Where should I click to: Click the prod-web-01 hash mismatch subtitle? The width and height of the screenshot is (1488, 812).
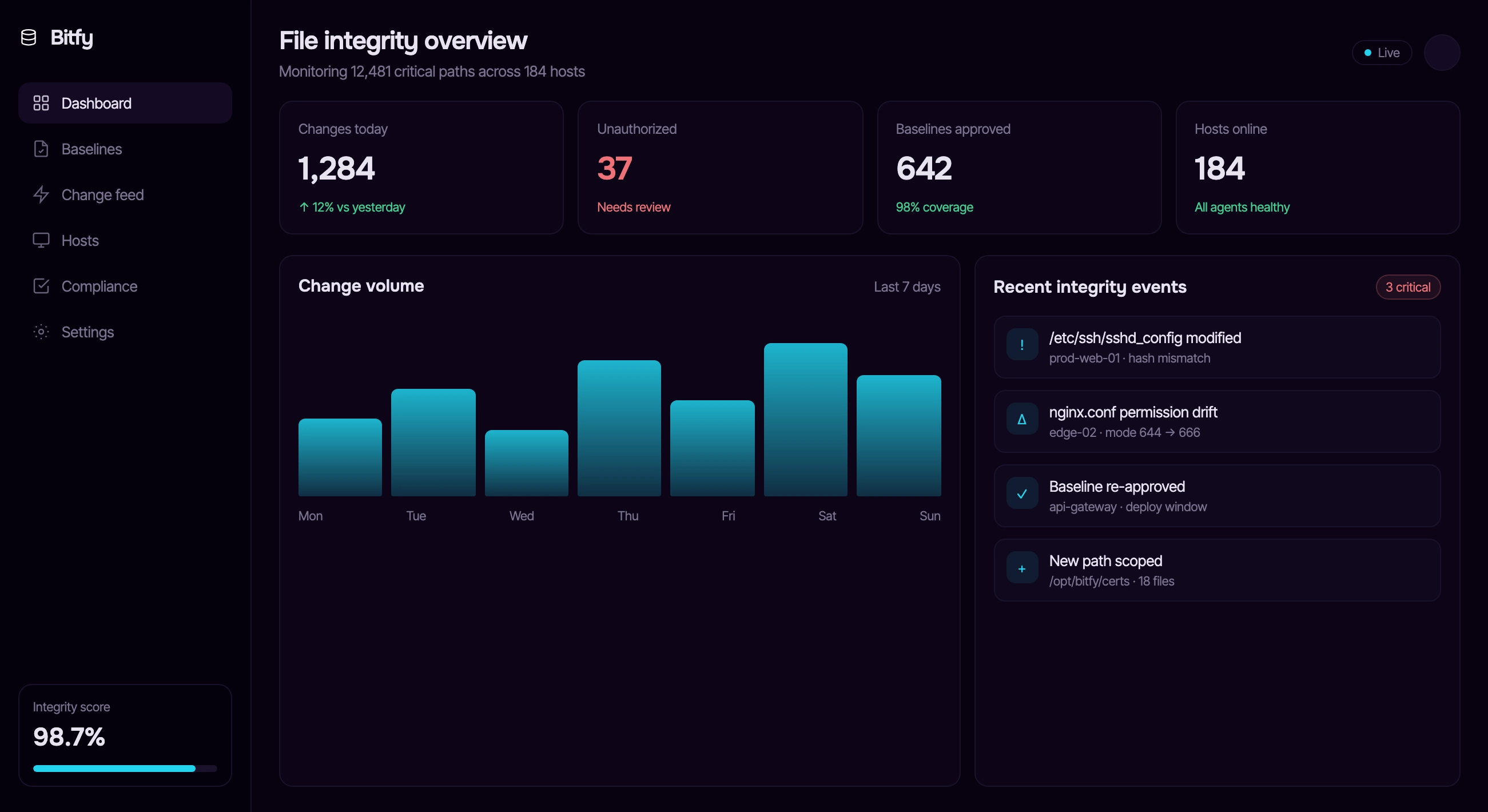tap(1129, 358)
